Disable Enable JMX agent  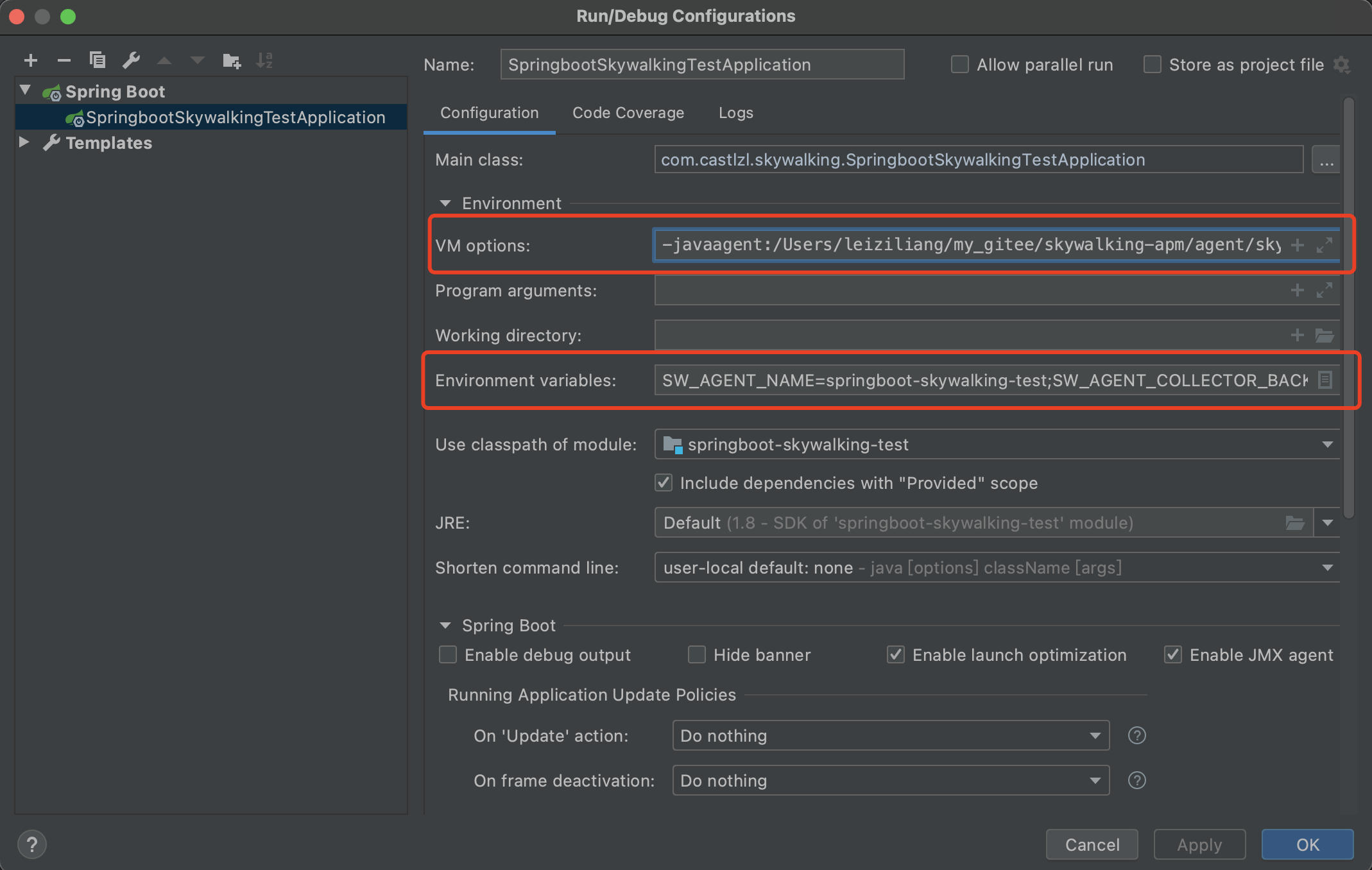click(1173, 654)
